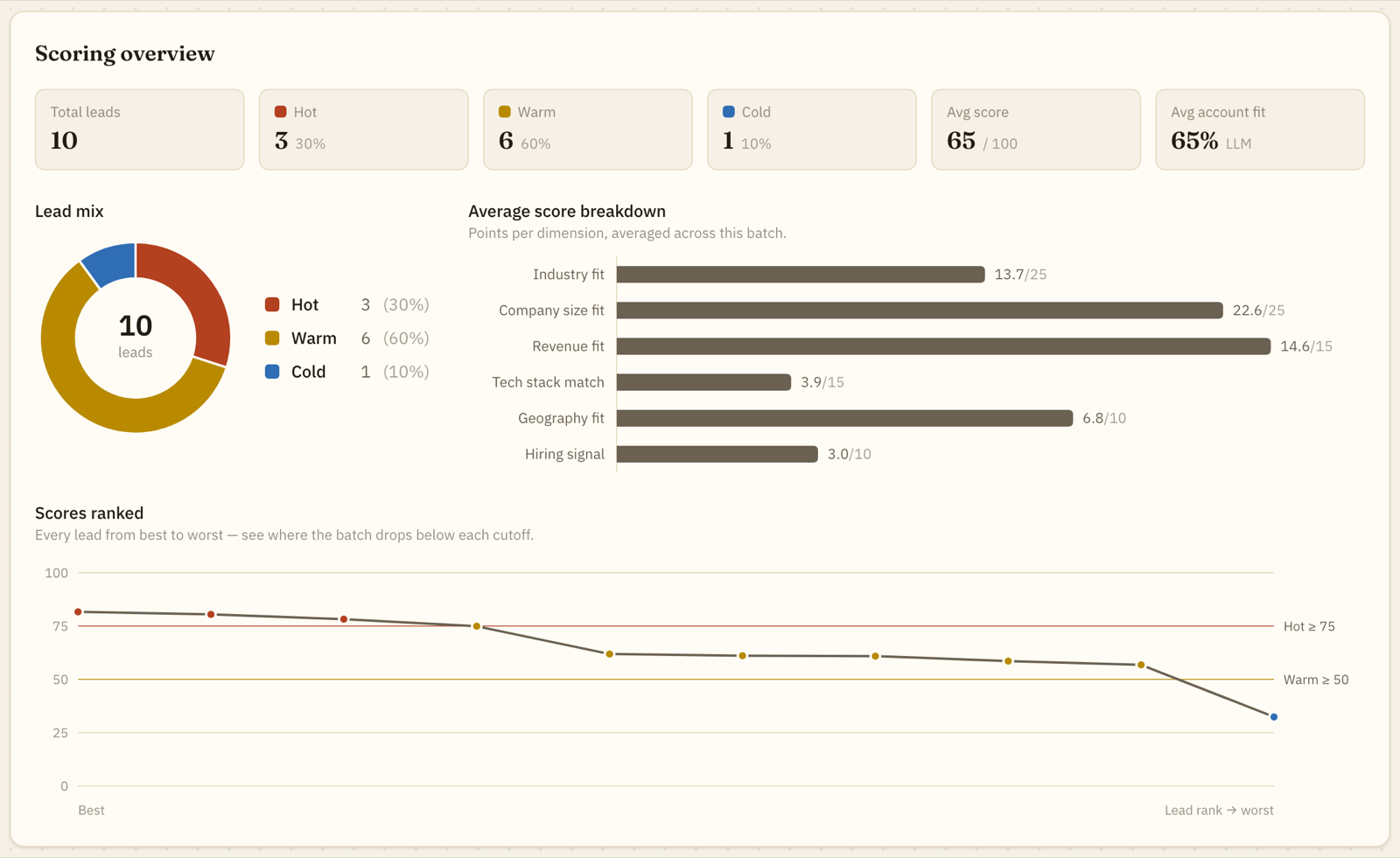Viewport: 1400px width, 858px height.
Task: Open the Avg account fit card
Action: pos(1260,129)
